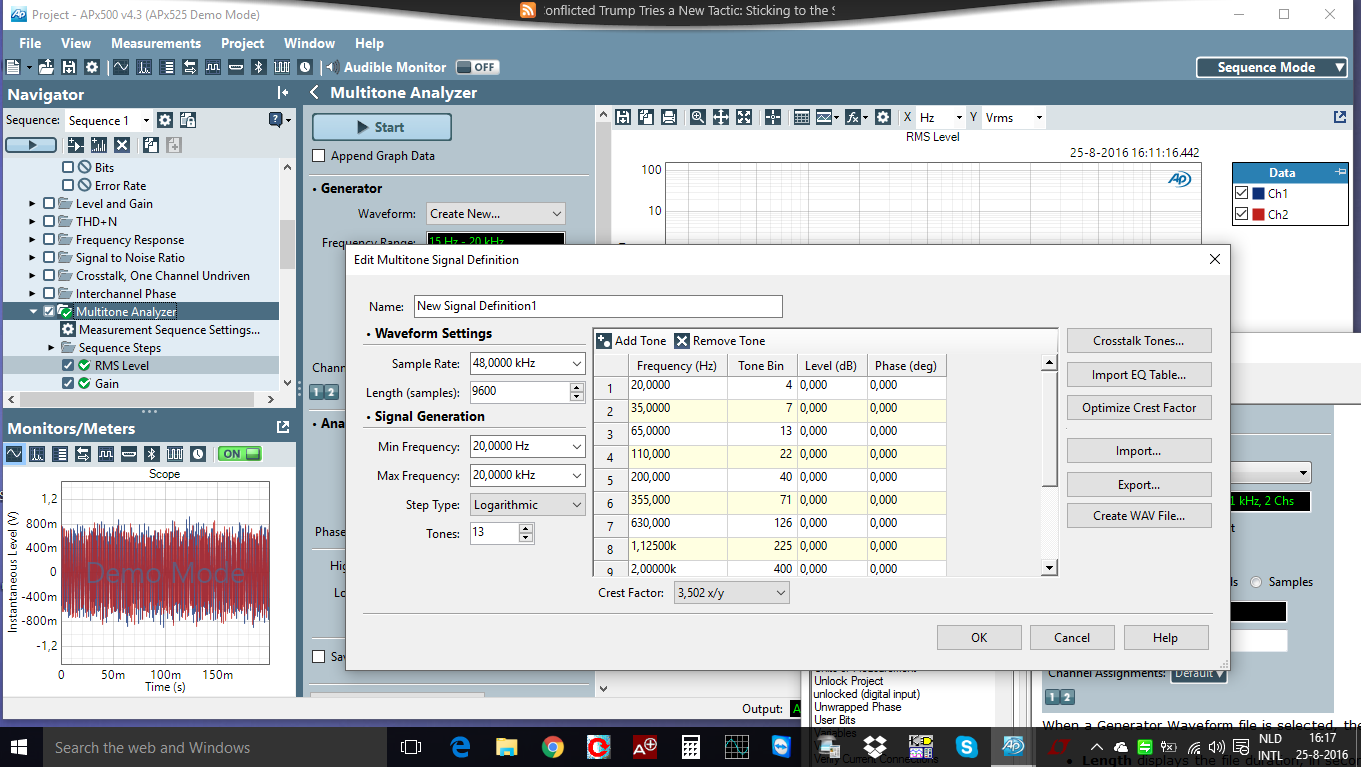This screenshot has width=1363, height=779.
Task: Open the File menu
Action: pyautogui.click(x=30, y=43)
